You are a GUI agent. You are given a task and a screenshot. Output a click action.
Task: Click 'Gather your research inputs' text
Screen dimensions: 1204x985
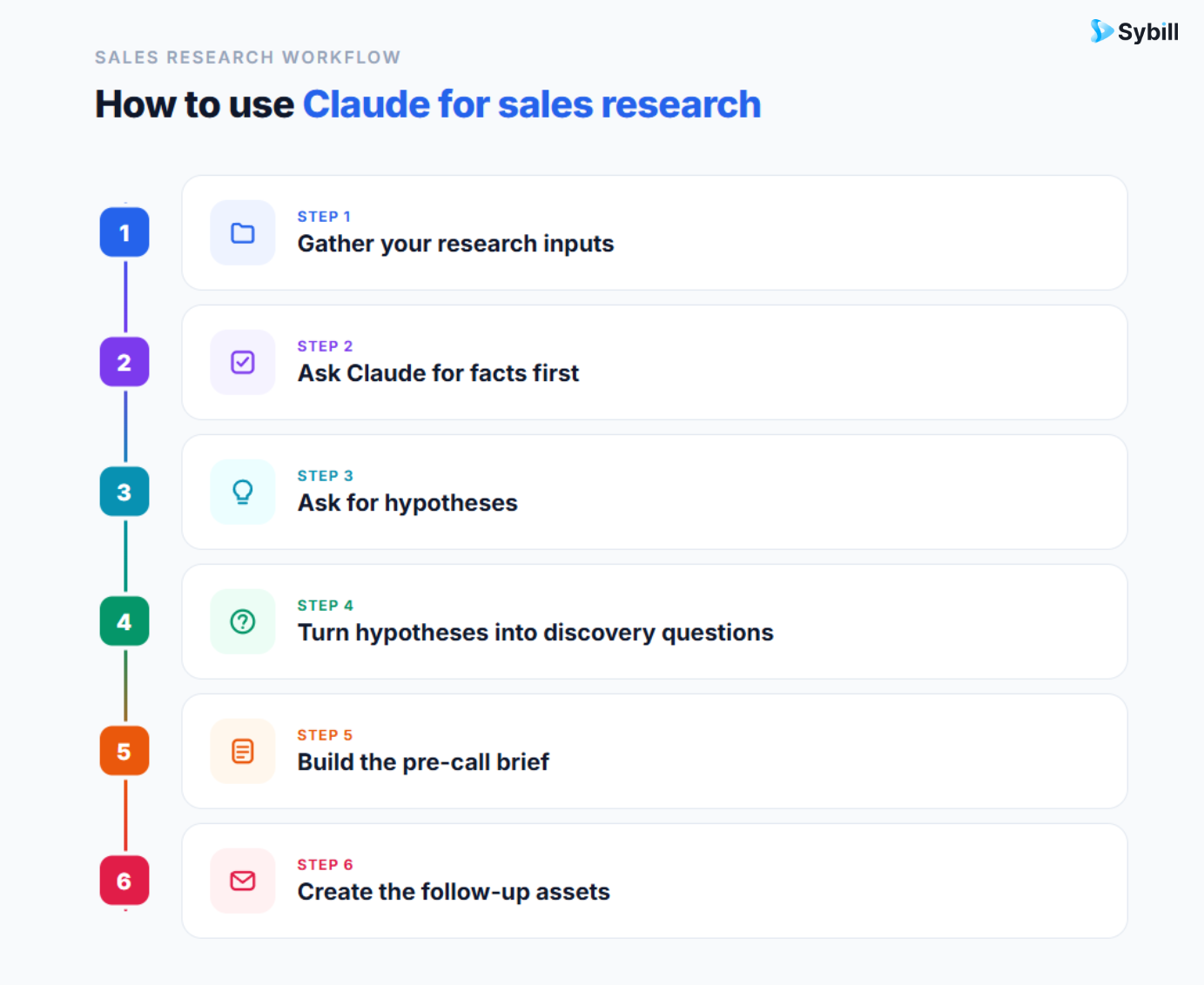click(x=455, y=244)
